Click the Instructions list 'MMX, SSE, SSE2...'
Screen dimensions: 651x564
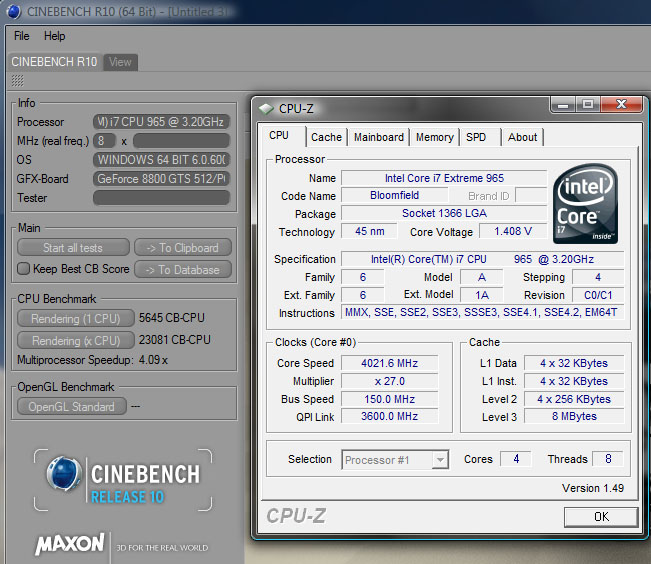coord(482,312)
